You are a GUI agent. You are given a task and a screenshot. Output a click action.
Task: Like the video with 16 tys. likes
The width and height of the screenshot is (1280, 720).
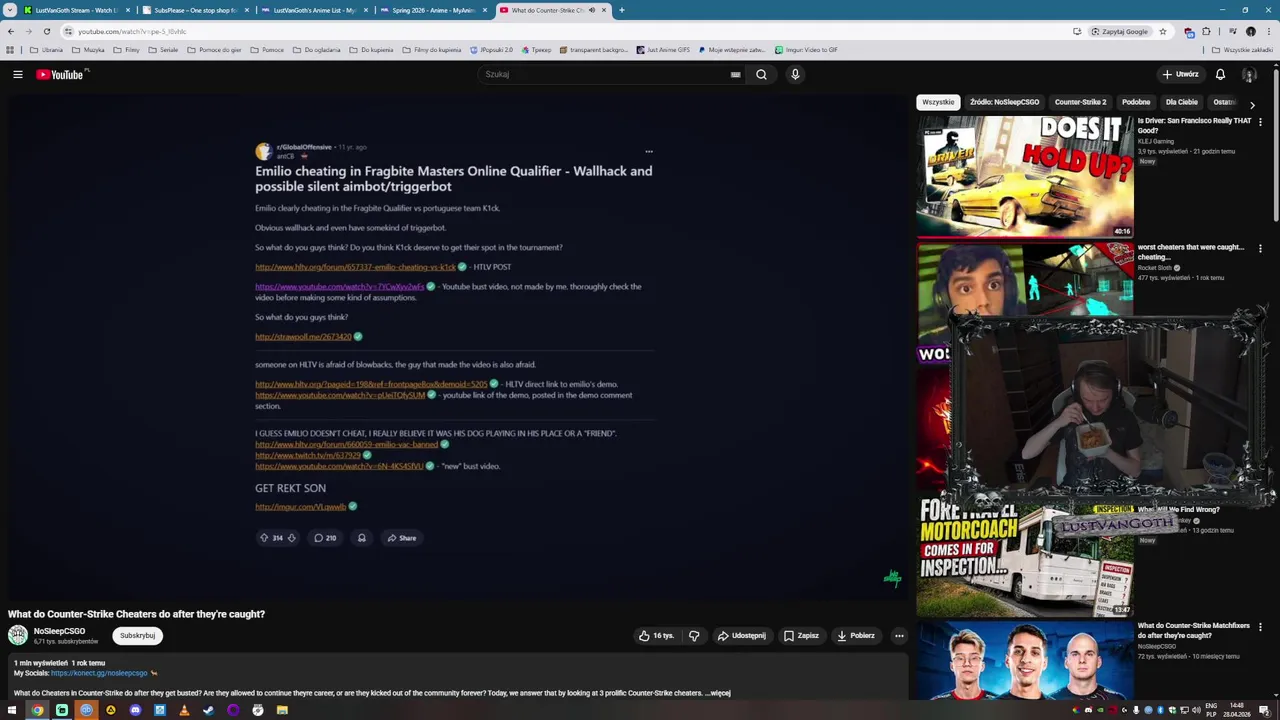(656, 635)
